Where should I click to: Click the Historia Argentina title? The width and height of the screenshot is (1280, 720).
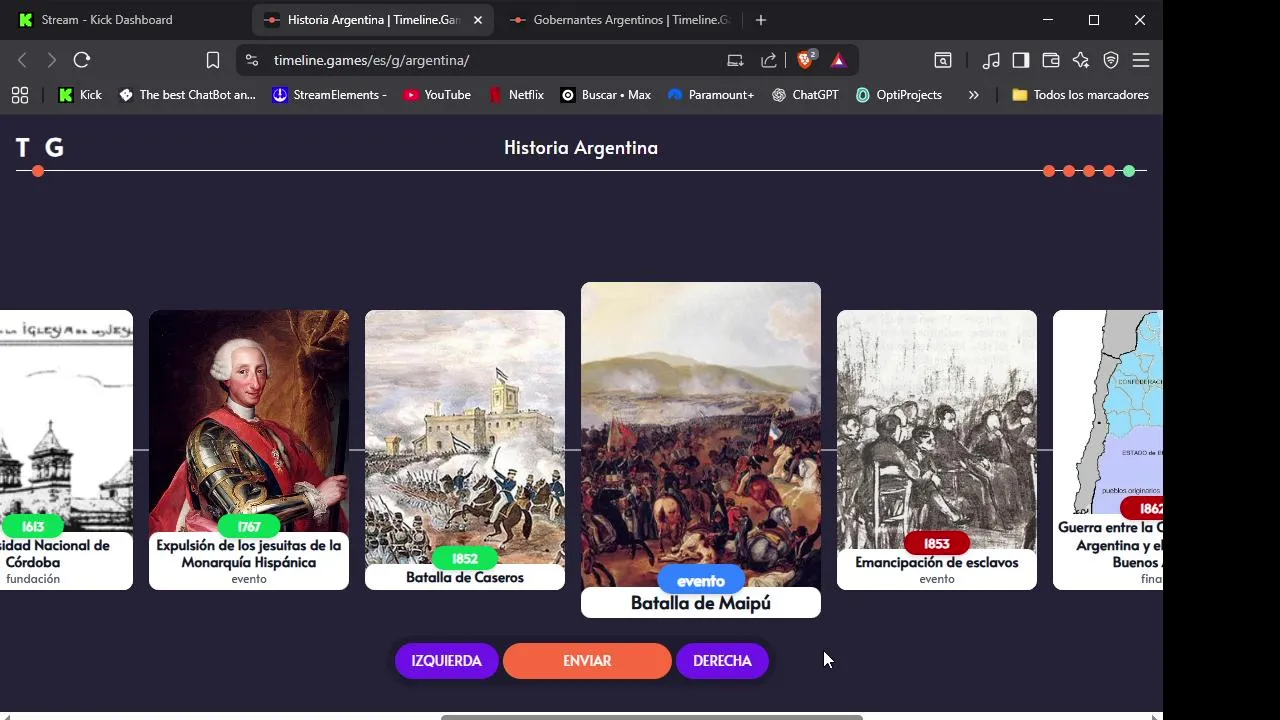[581, 148]
